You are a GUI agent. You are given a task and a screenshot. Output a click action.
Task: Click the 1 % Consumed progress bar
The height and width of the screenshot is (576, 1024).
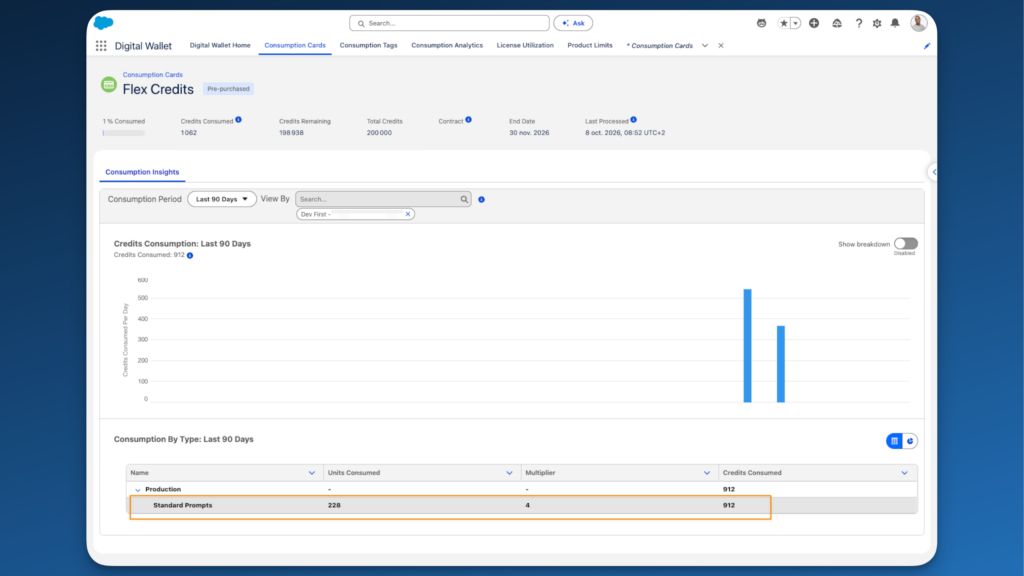(x=123, y=133)
